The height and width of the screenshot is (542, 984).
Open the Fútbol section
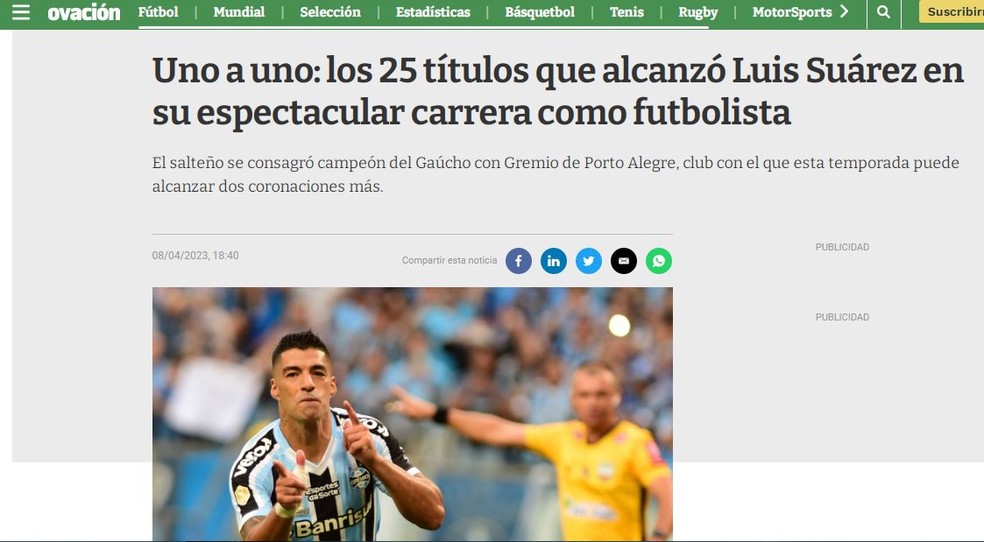click(x=158, y=12)
